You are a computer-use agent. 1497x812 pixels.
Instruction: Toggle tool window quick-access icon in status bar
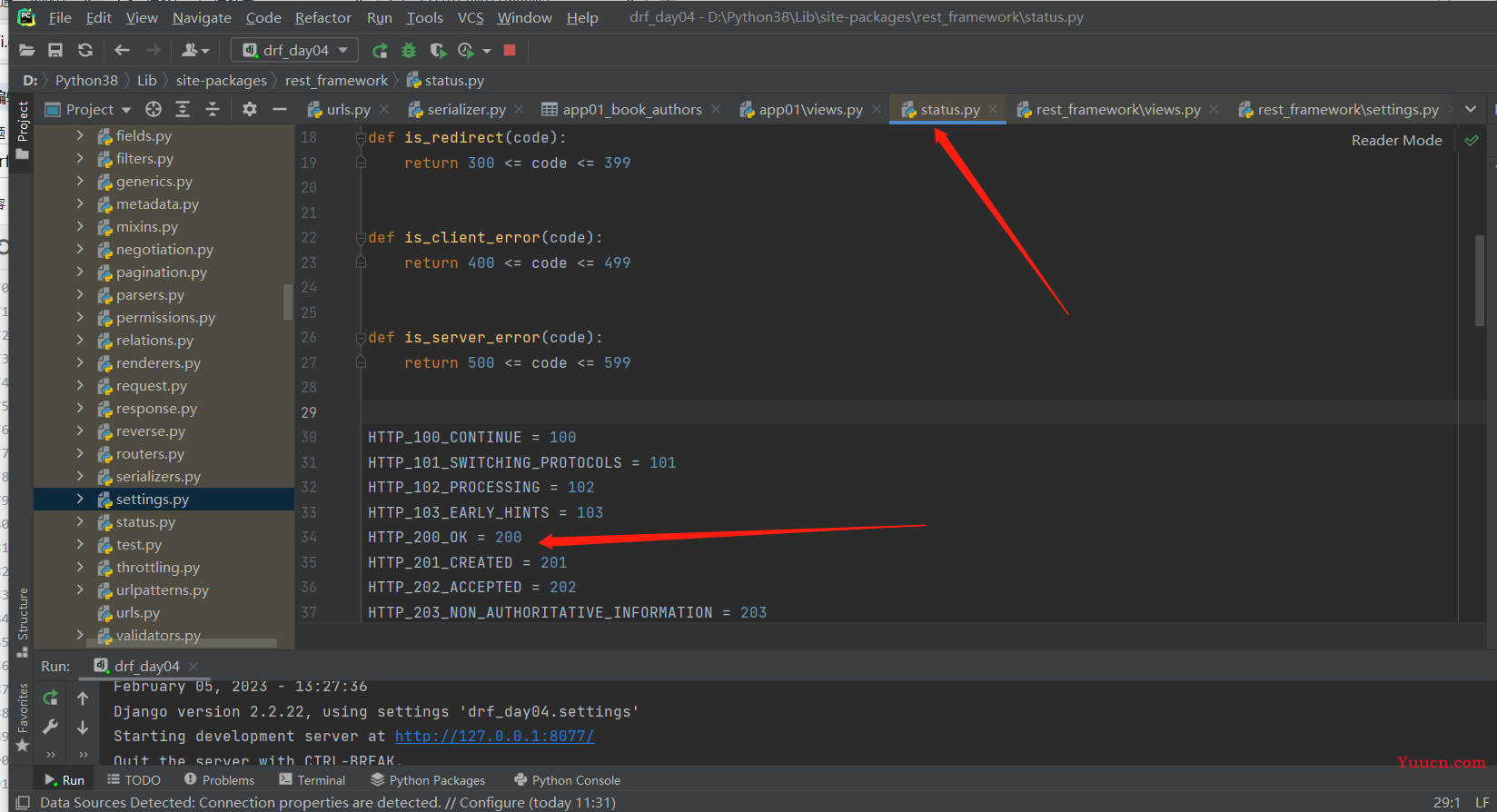coord(23,802)
